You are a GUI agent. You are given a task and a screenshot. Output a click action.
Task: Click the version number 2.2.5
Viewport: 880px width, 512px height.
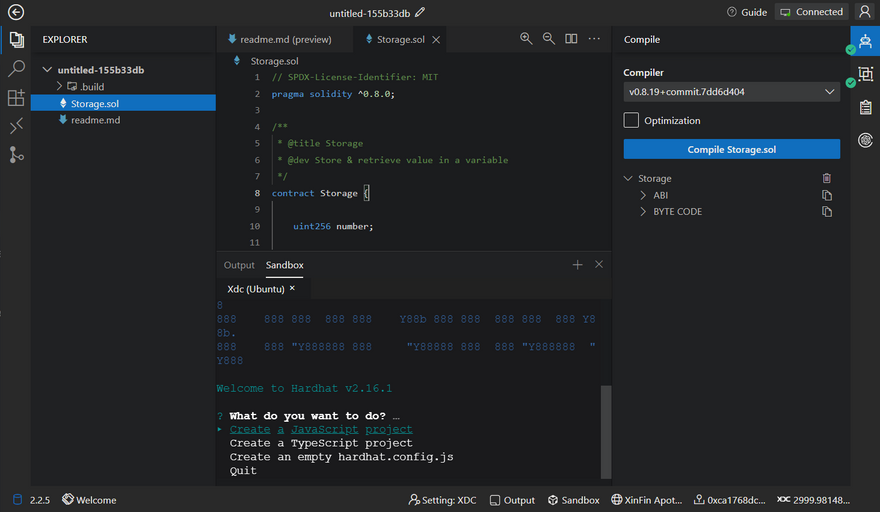(x=40, y=500)
